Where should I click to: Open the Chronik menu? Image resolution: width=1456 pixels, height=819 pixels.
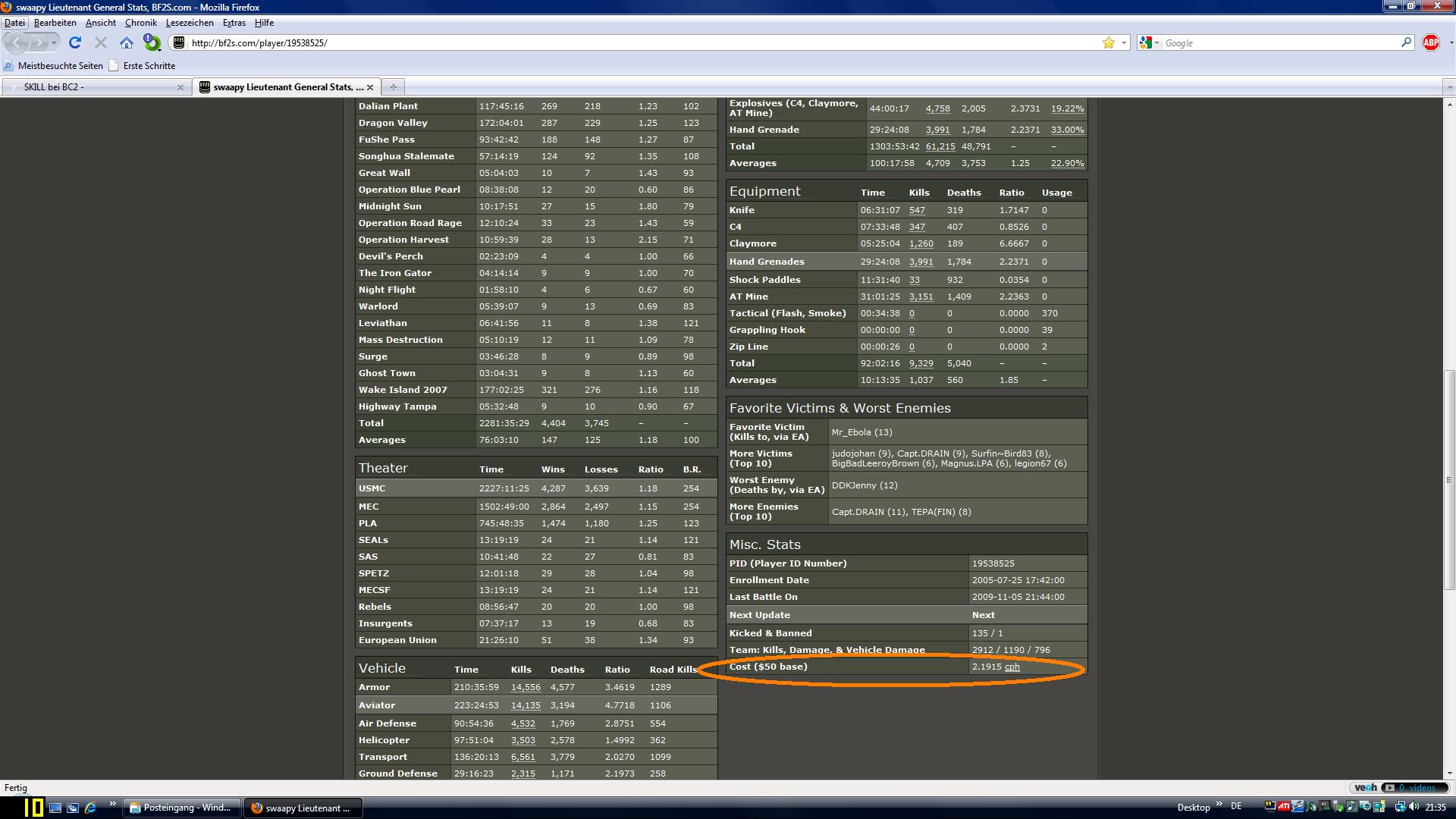point(140,23)
